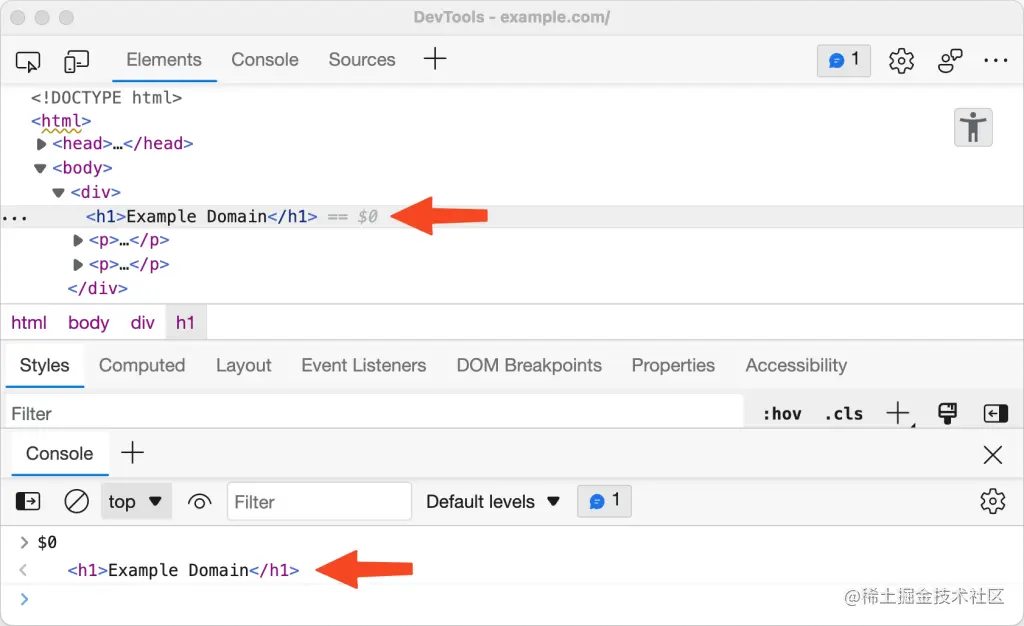Click div in the breadcrumb bar

click(142, 322)
